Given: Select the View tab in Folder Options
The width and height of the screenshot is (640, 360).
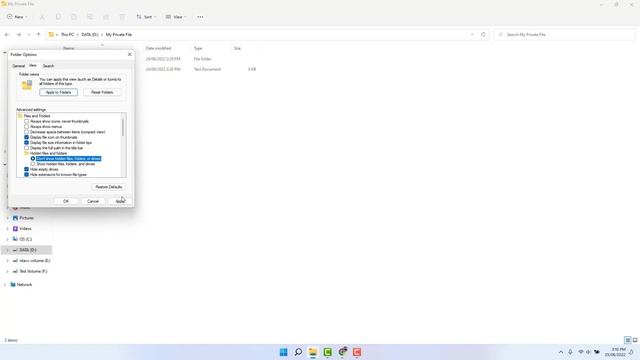Looking at the screenshot, I should (x=33, y=65).
